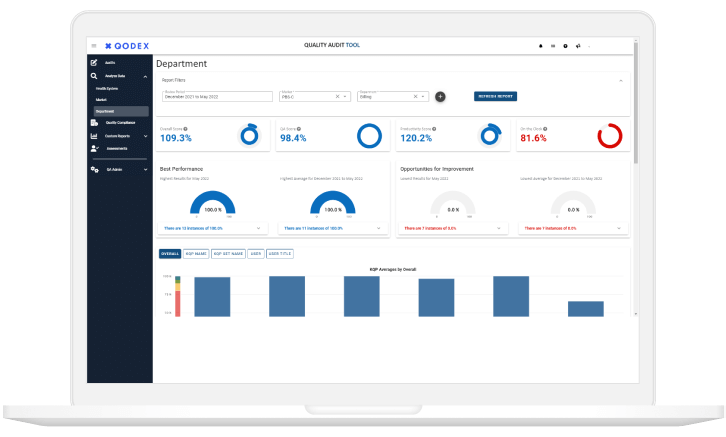Collapse the Report Filters panel
The image size is (726, 437).
click(620, 79)
